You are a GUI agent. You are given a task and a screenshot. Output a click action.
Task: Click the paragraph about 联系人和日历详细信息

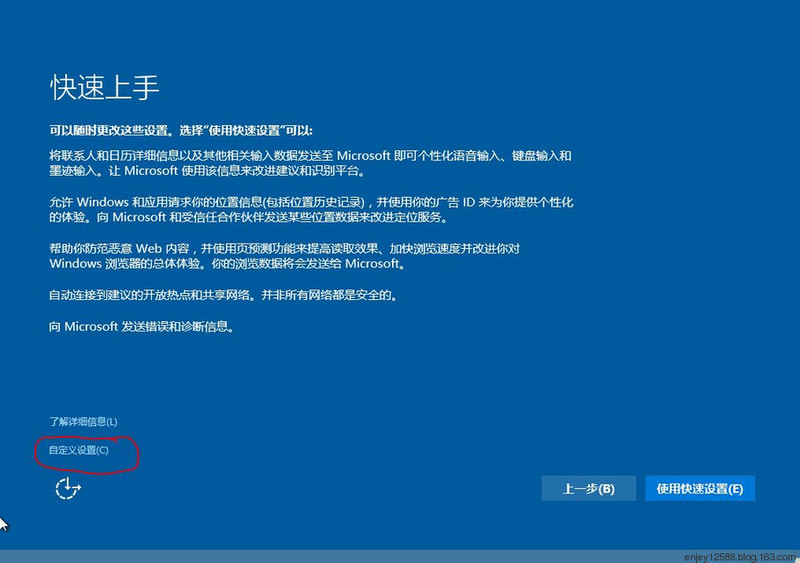[310, 163]
